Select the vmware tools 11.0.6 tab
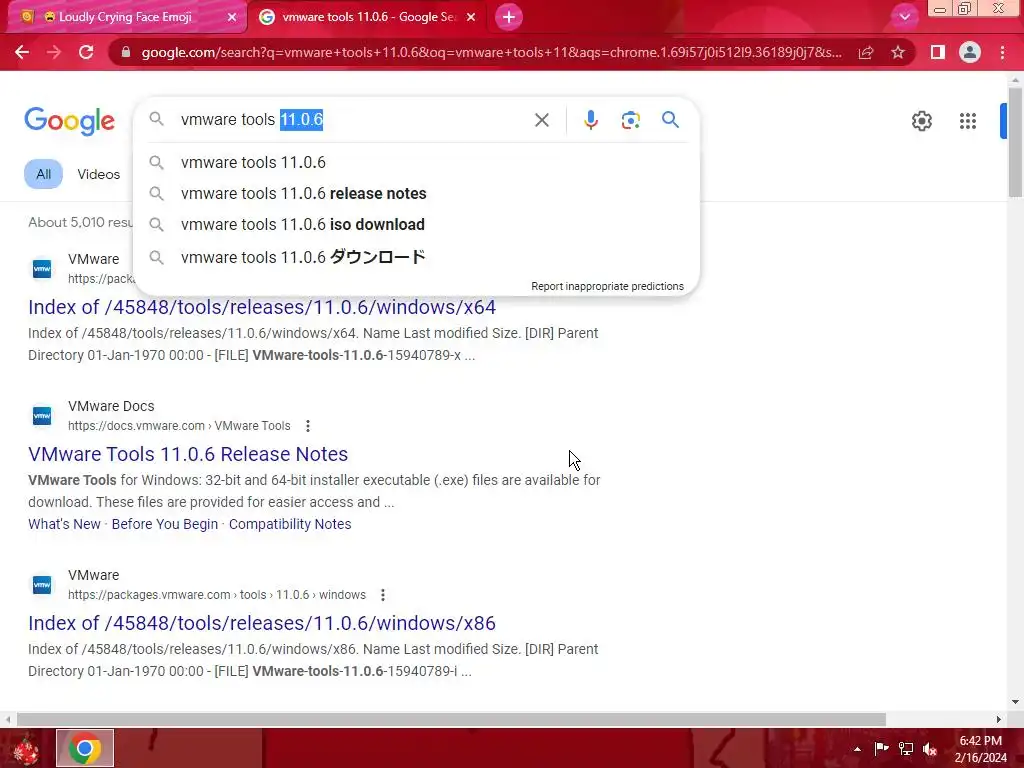 [369, 17]
